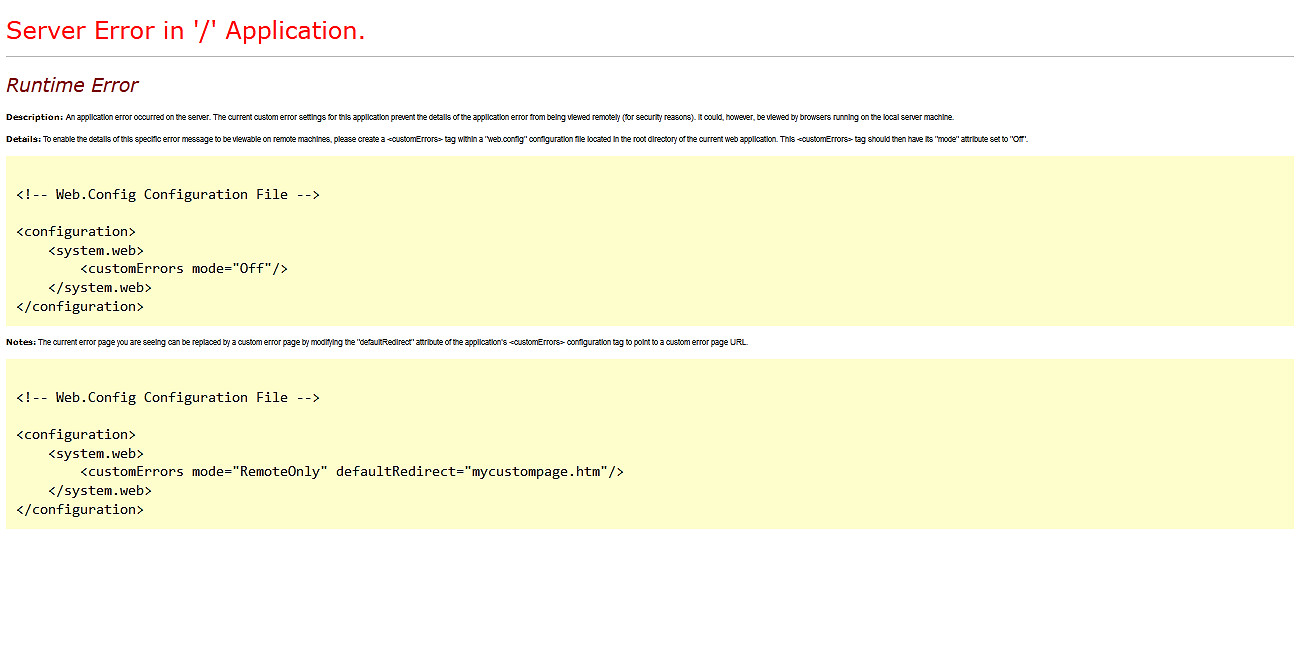Image resolution: width=1301 pixels, height=653 pixels.
Task: Click the "Server Error in '/' Application." heading
Action: [186, 31]
